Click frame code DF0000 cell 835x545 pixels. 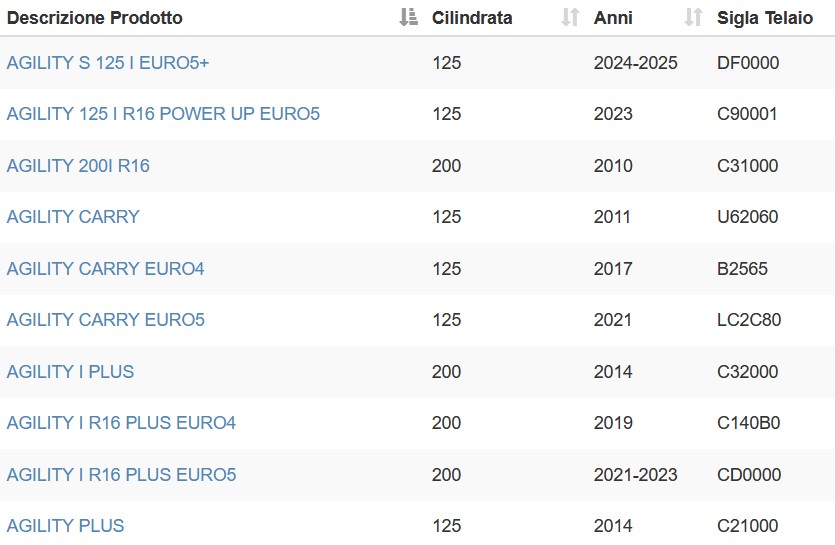748,63
